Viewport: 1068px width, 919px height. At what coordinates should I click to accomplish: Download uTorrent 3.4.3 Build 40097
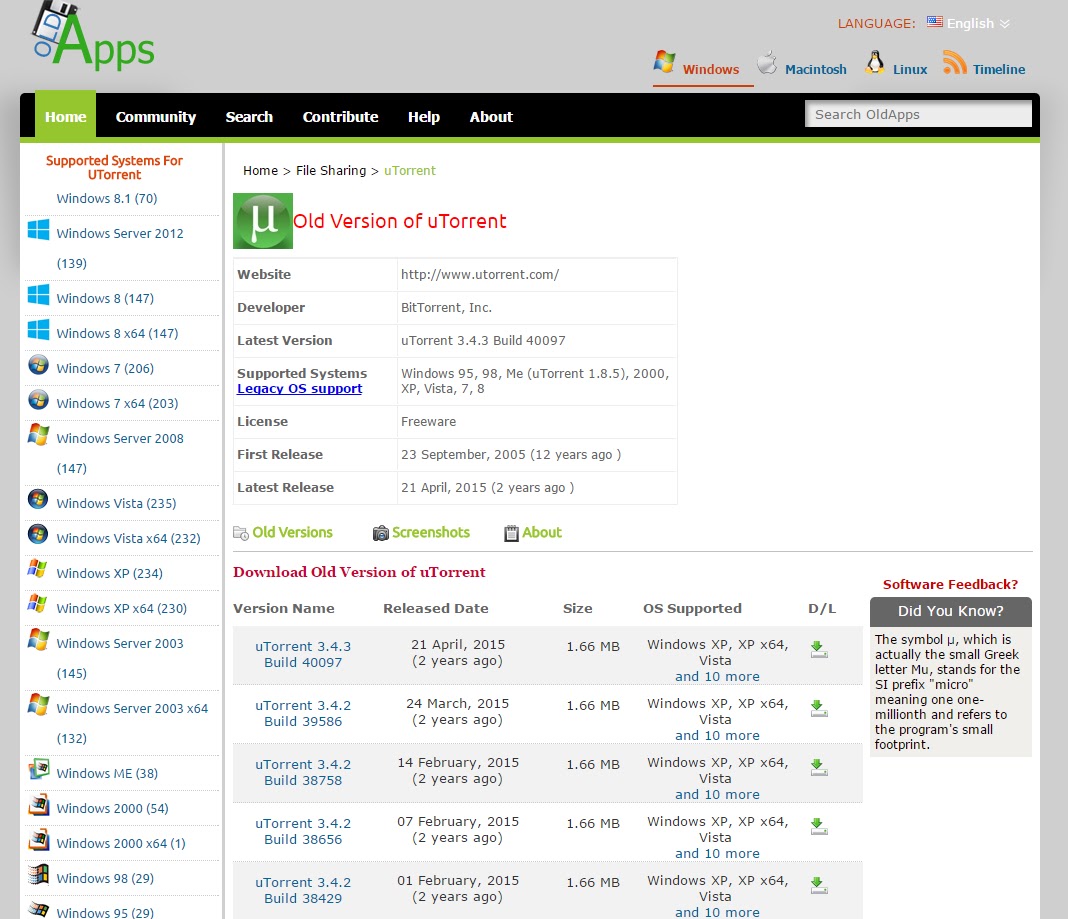pyautogui.click(x=819, y=648)
